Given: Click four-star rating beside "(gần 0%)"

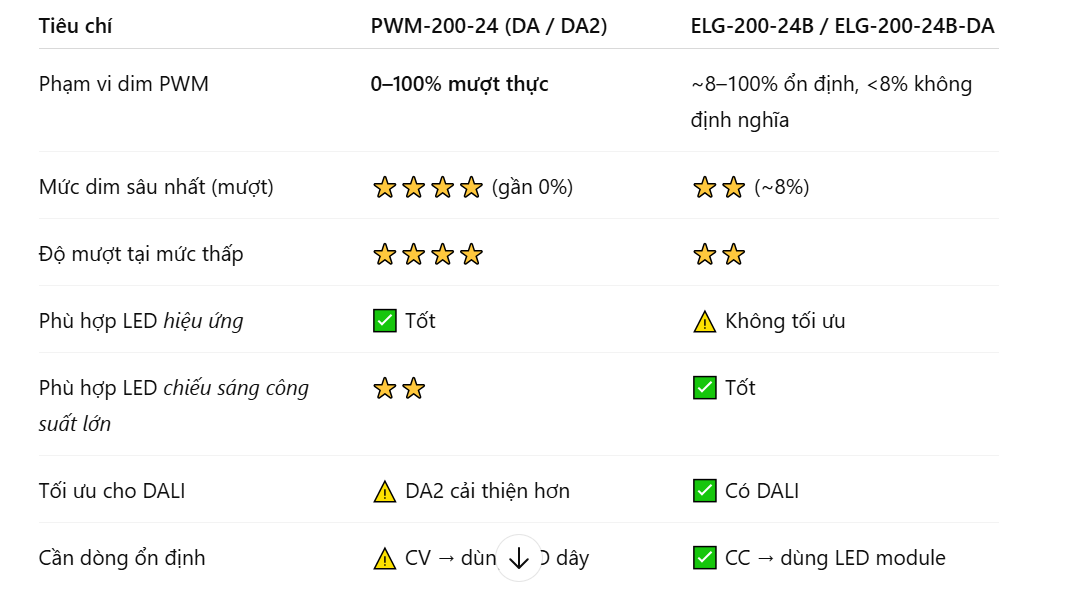Looking at the screenshot, I should 428,187.
